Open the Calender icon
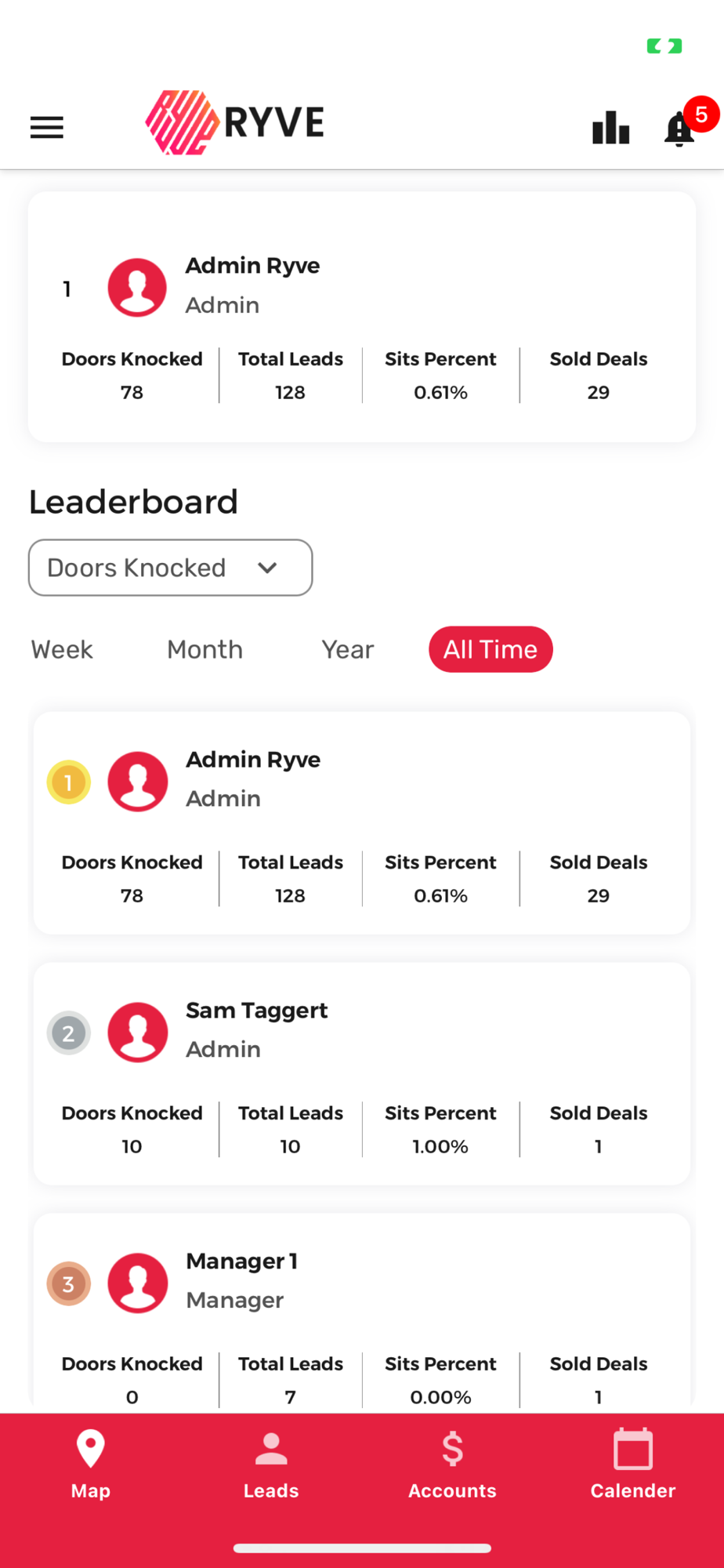Screen dimensions: 724x1568 632,1449
